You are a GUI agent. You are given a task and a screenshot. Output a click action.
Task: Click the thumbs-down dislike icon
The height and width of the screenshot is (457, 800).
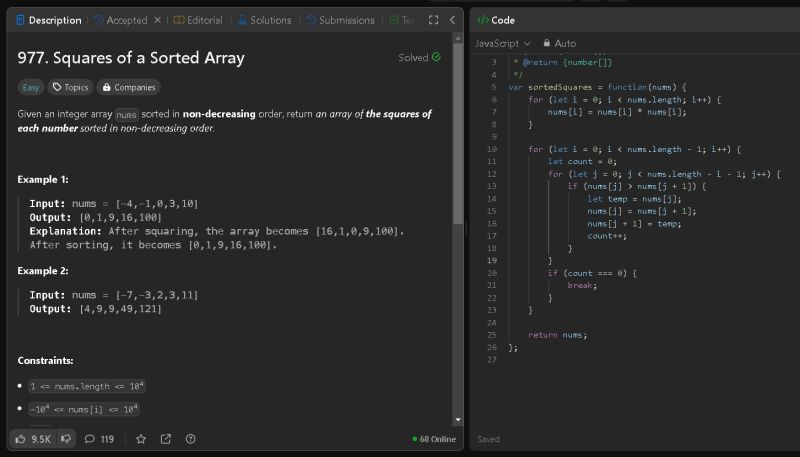pos(67,438)
